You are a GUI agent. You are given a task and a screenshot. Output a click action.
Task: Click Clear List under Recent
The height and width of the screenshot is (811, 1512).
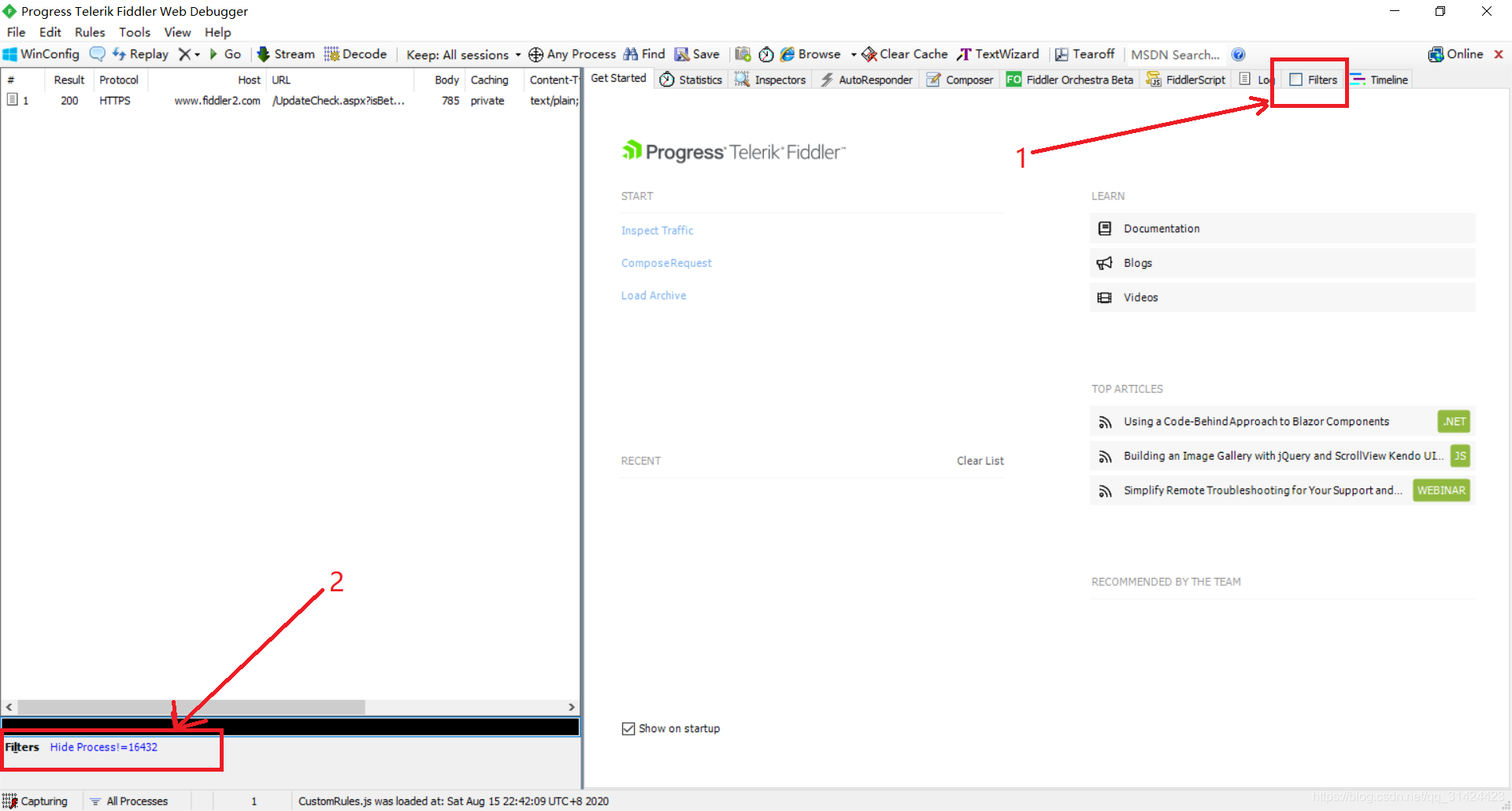pyautogui.click(x=980, y=461)
